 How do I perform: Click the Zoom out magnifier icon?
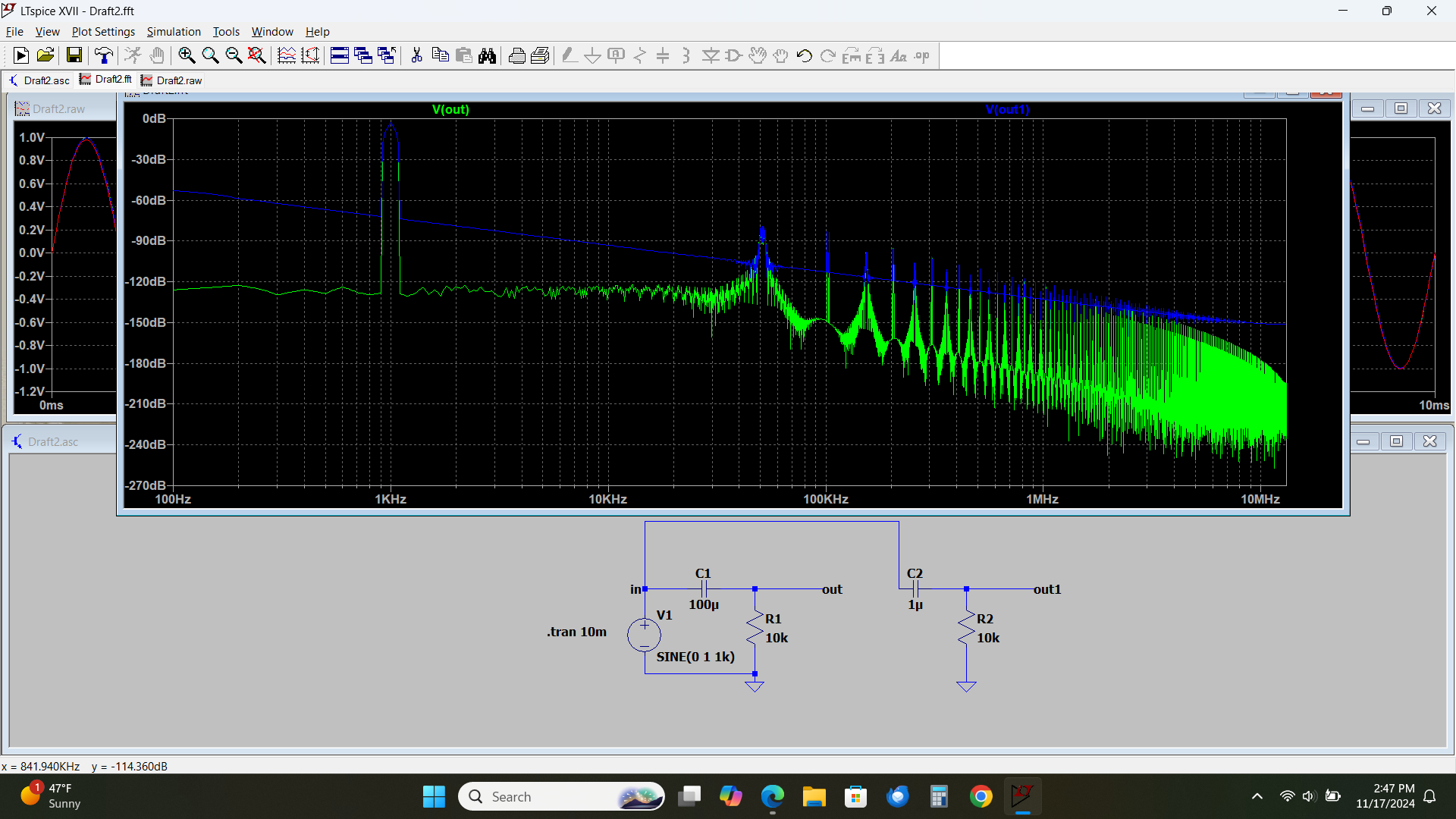[234, 55]
